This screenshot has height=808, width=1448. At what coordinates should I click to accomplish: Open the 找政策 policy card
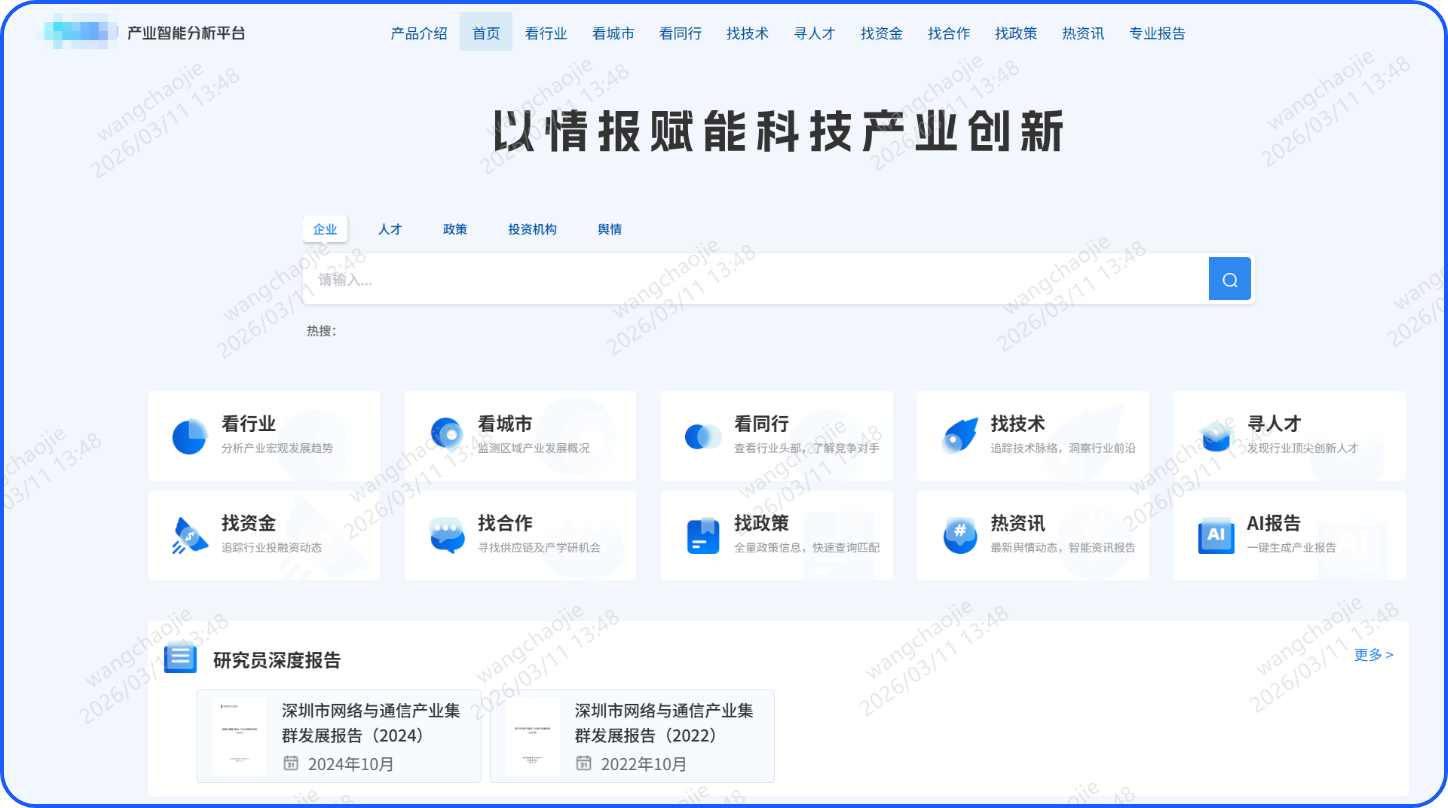(x=776, y=535)
